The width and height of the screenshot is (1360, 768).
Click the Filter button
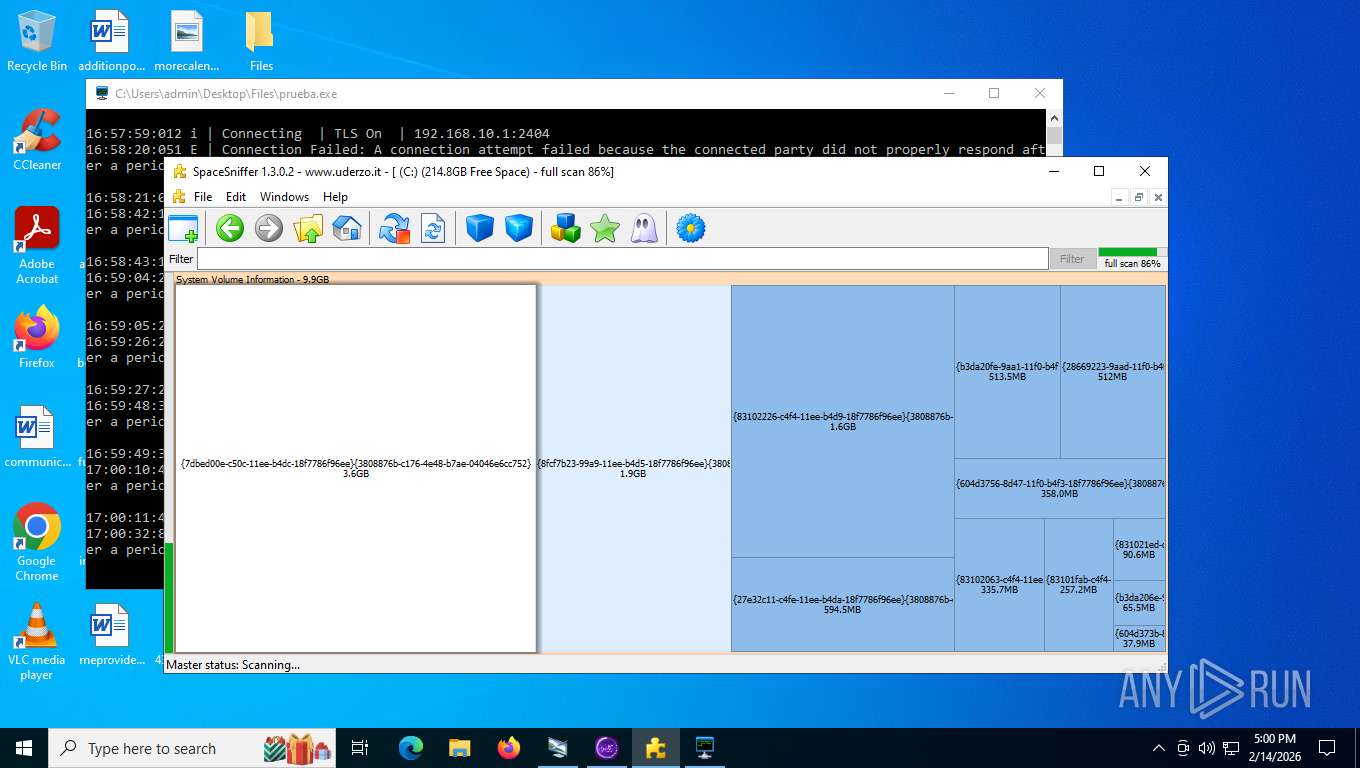1072,259
